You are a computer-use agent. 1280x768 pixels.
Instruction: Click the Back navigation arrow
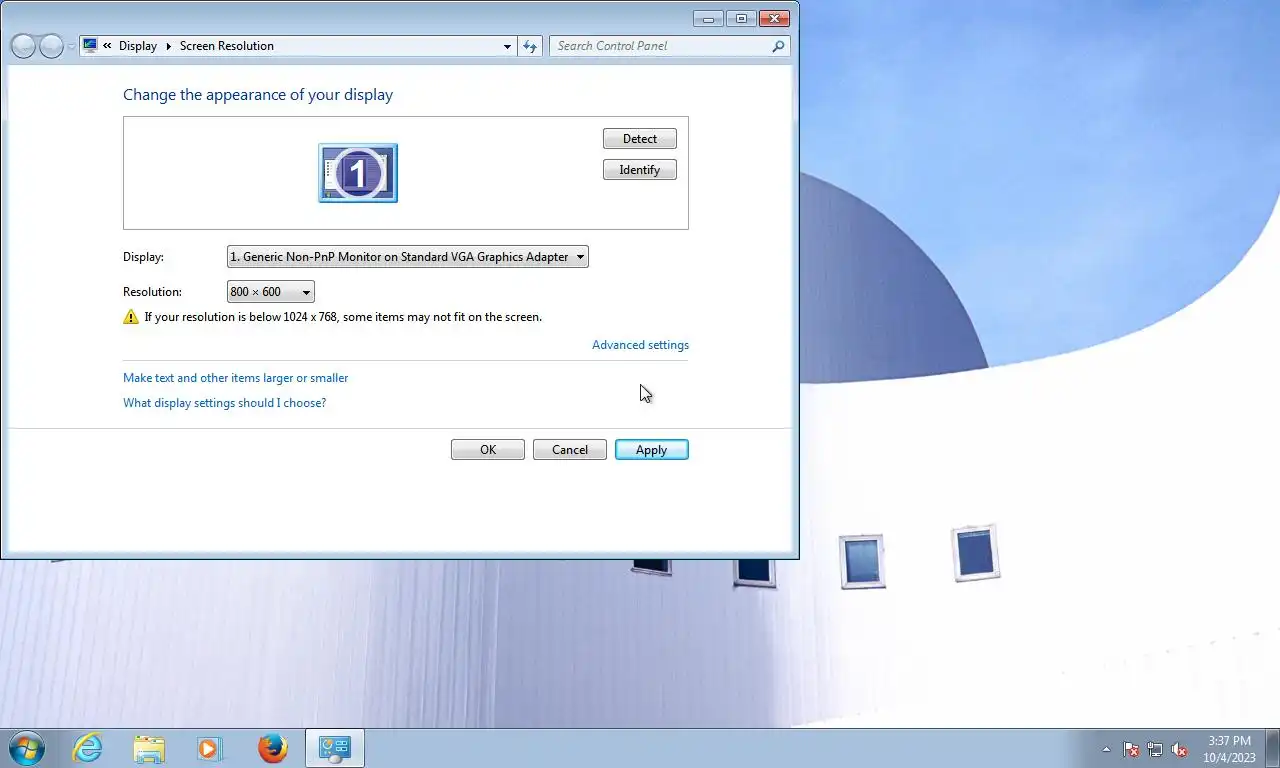tap(23, 46)
